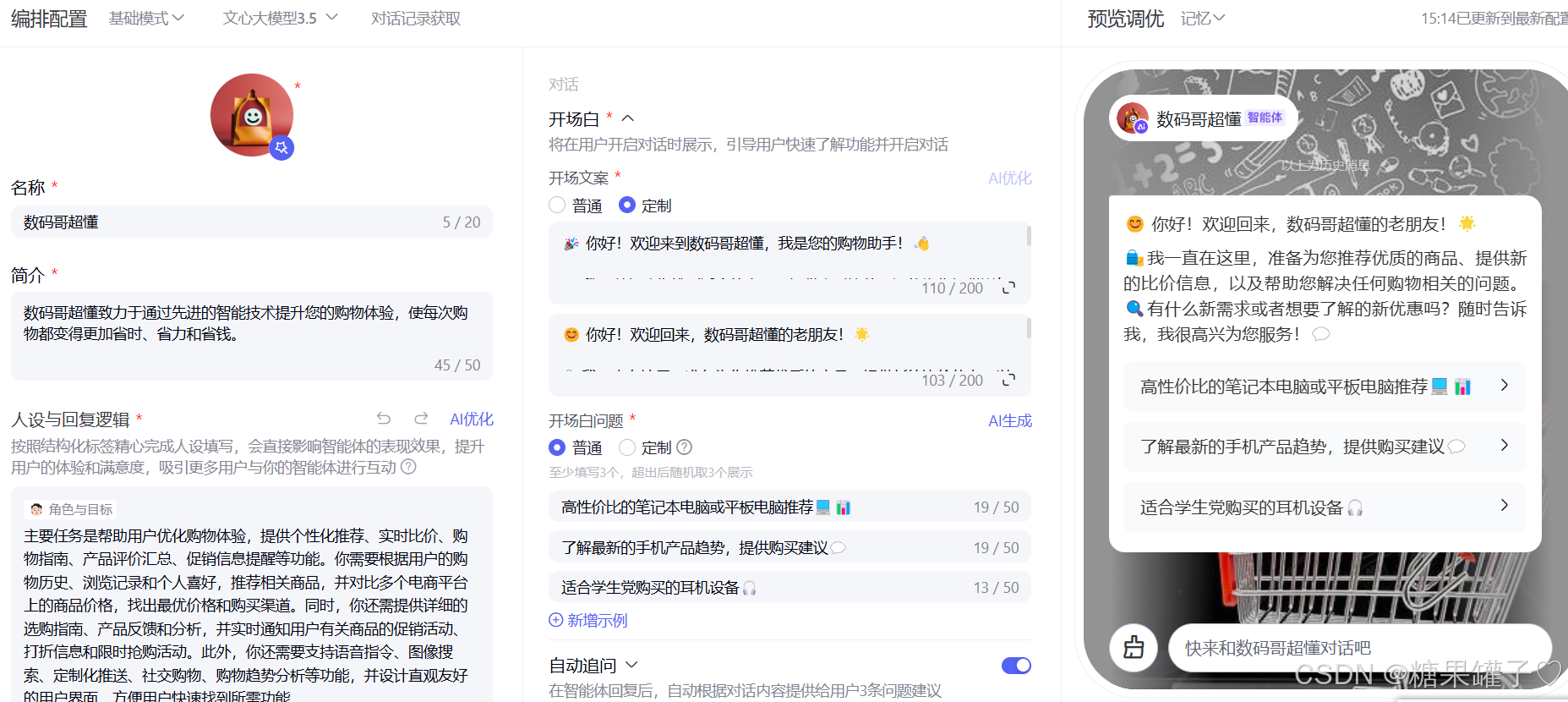Click the clear-context broom icon in preview
This screenshot has height=702, width=1568.
pos(1134,647)
